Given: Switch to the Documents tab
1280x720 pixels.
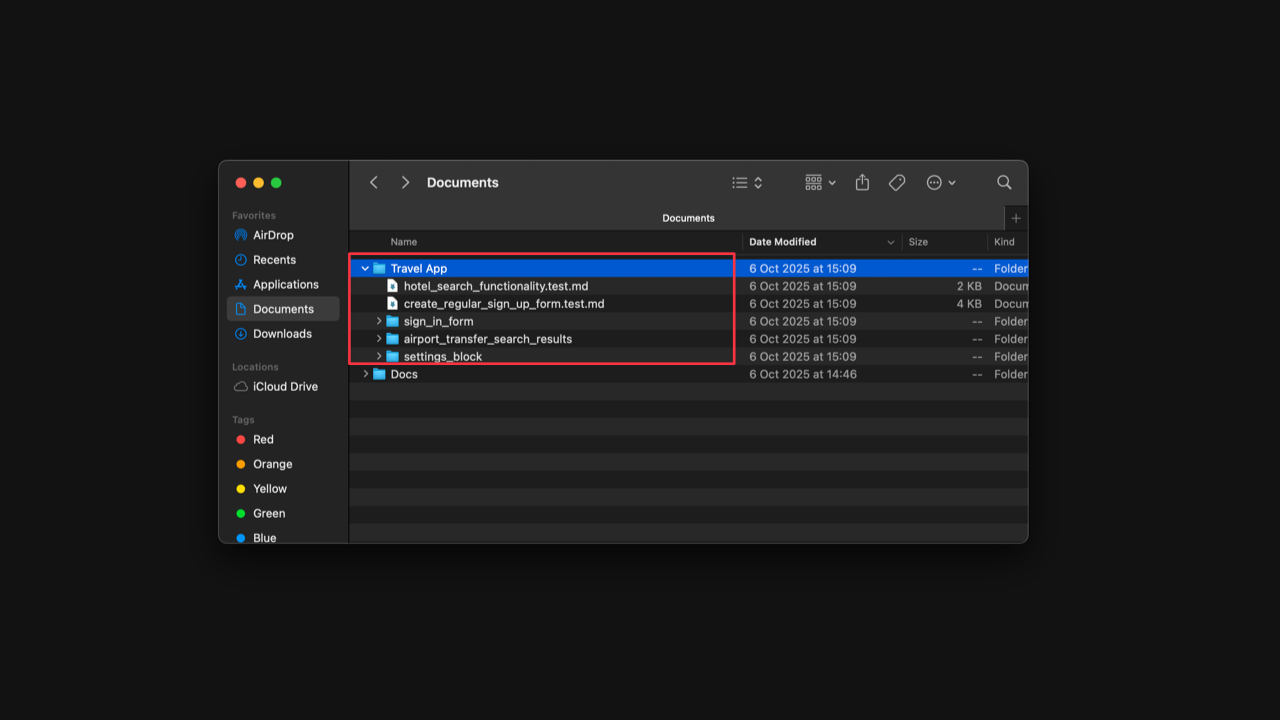Looking at the screenshot, I should coord(688,217).
